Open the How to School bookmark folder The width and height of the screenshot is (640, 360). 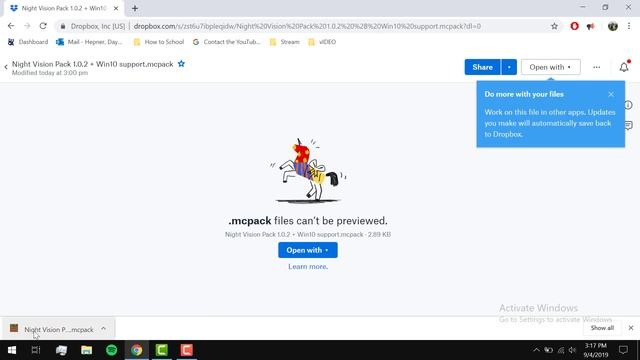[x=159, y=42]
